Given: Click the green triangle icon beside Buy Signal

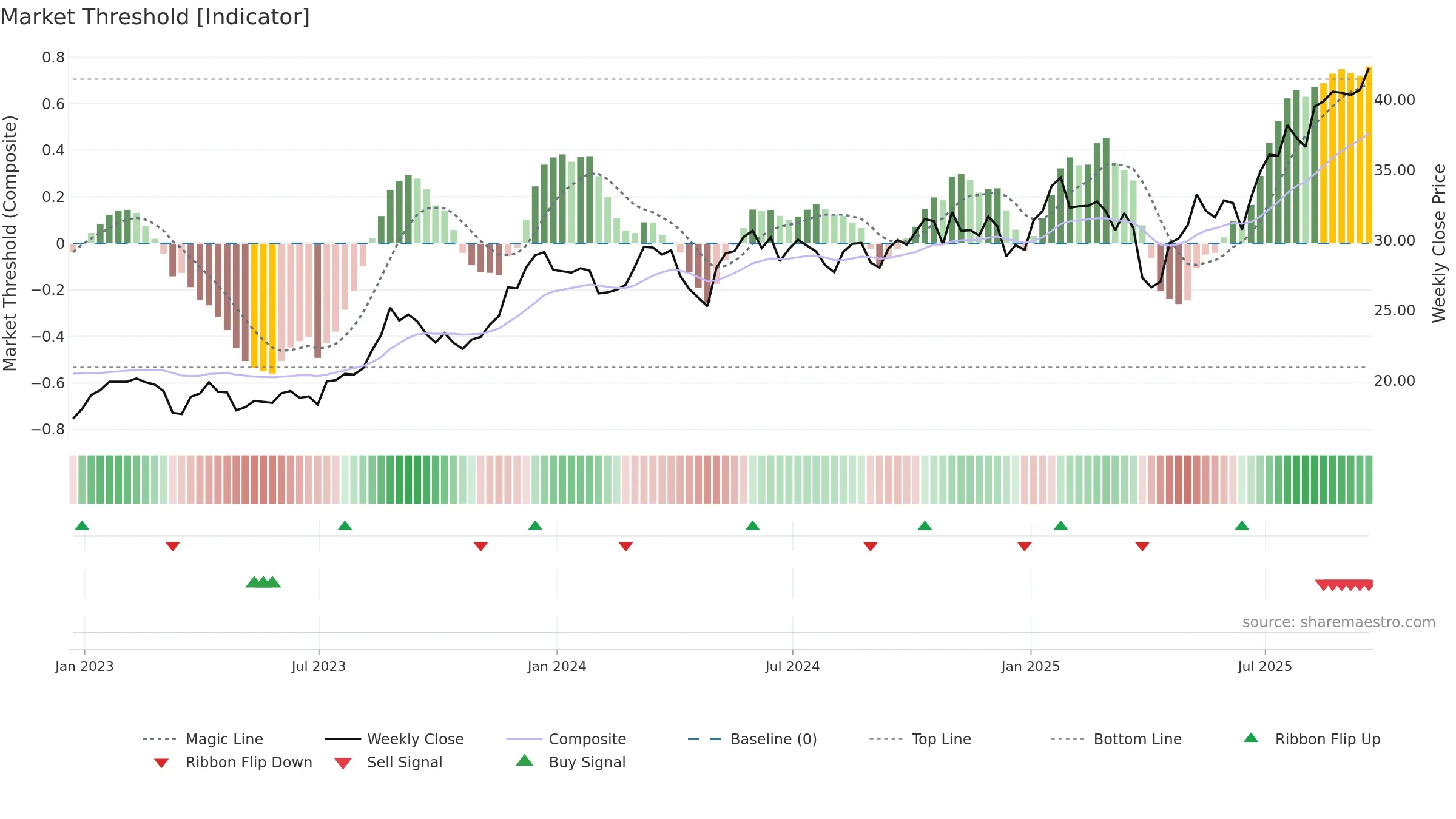Looking at the screenshot, I should (525, 760).
